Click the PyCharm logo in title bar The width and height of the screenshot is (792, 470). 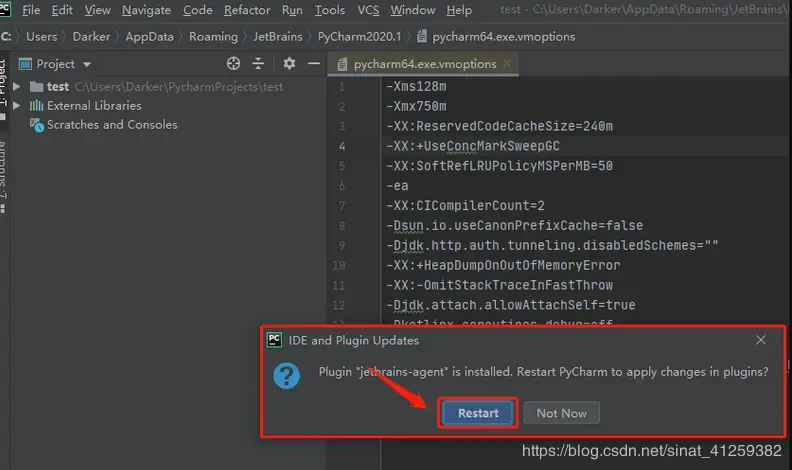(x=6, y=10)
